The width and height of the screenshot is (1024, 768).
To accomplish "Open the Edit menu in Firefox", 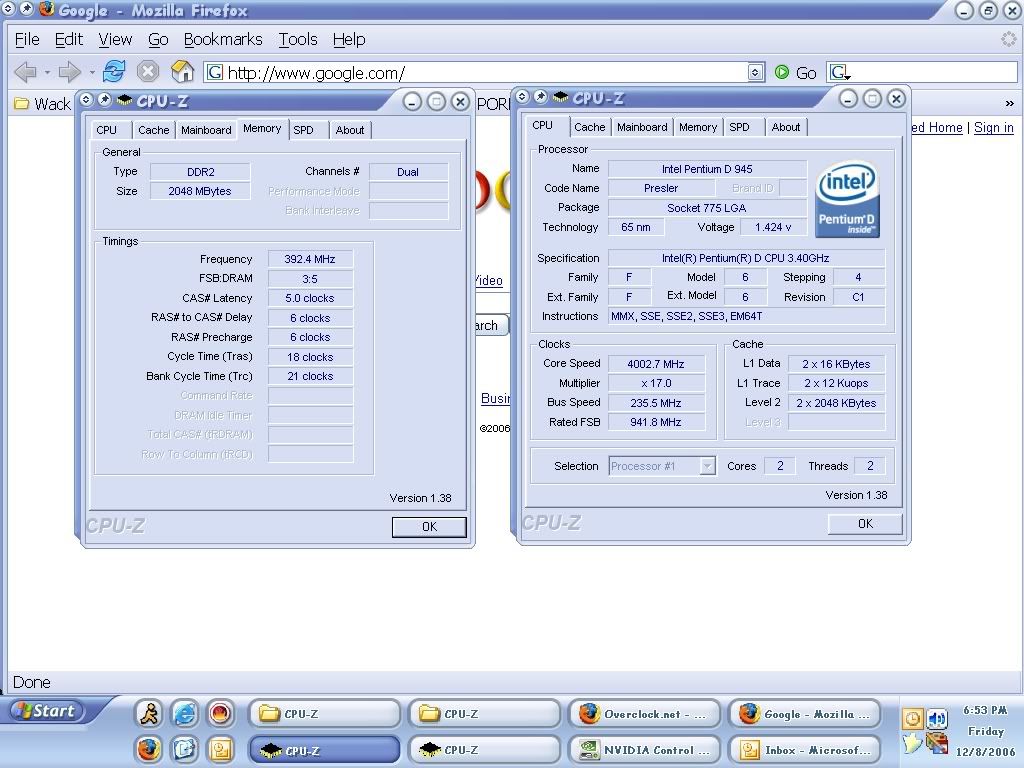I will [69, 40].
